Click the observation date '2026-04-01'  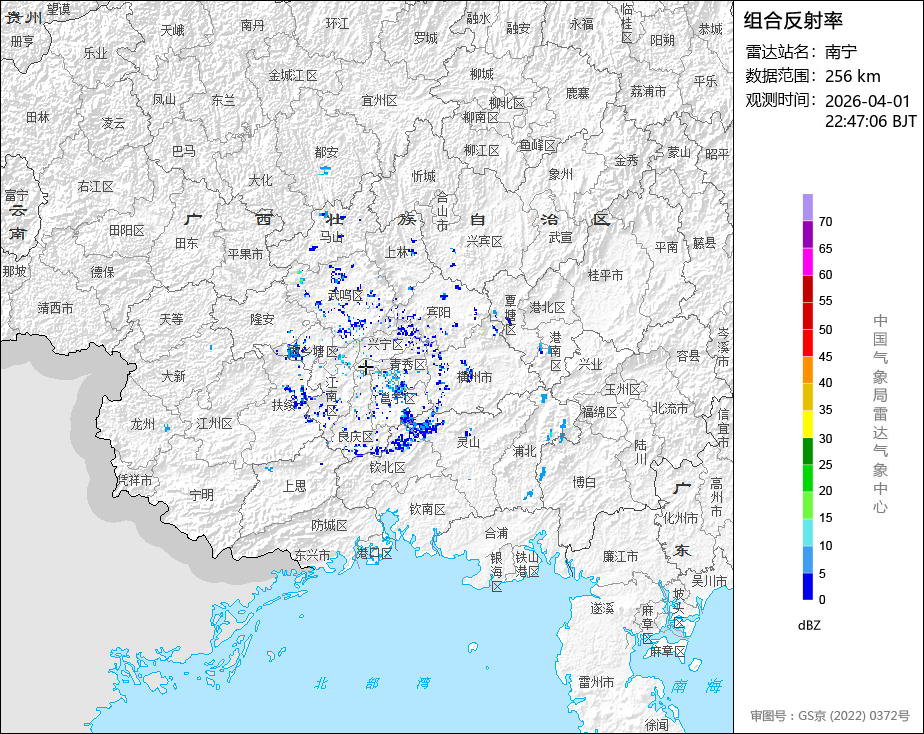867,101
